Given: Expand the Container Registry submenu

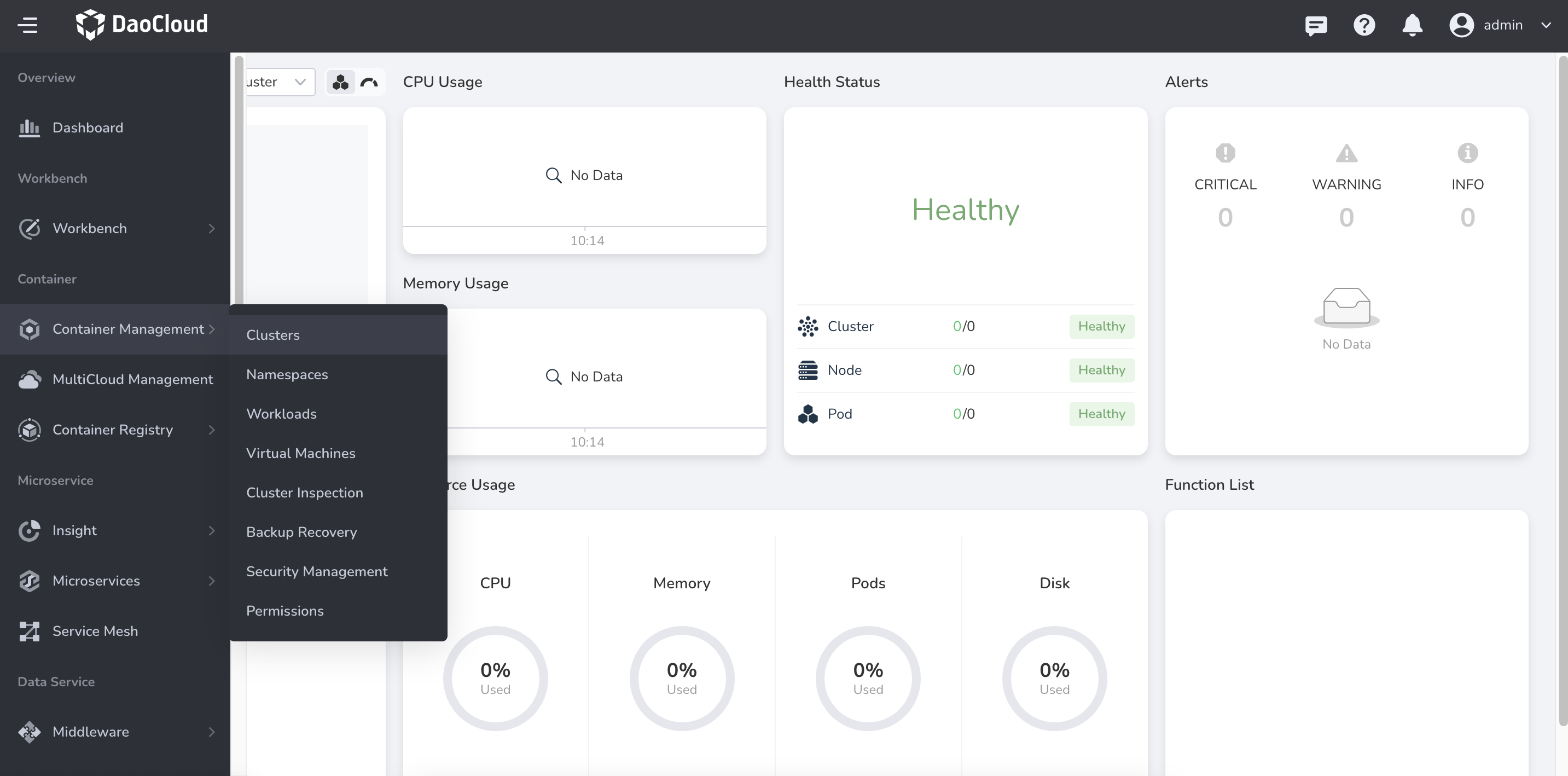Looking at the screenshot, I should click(x=212, y=430).
